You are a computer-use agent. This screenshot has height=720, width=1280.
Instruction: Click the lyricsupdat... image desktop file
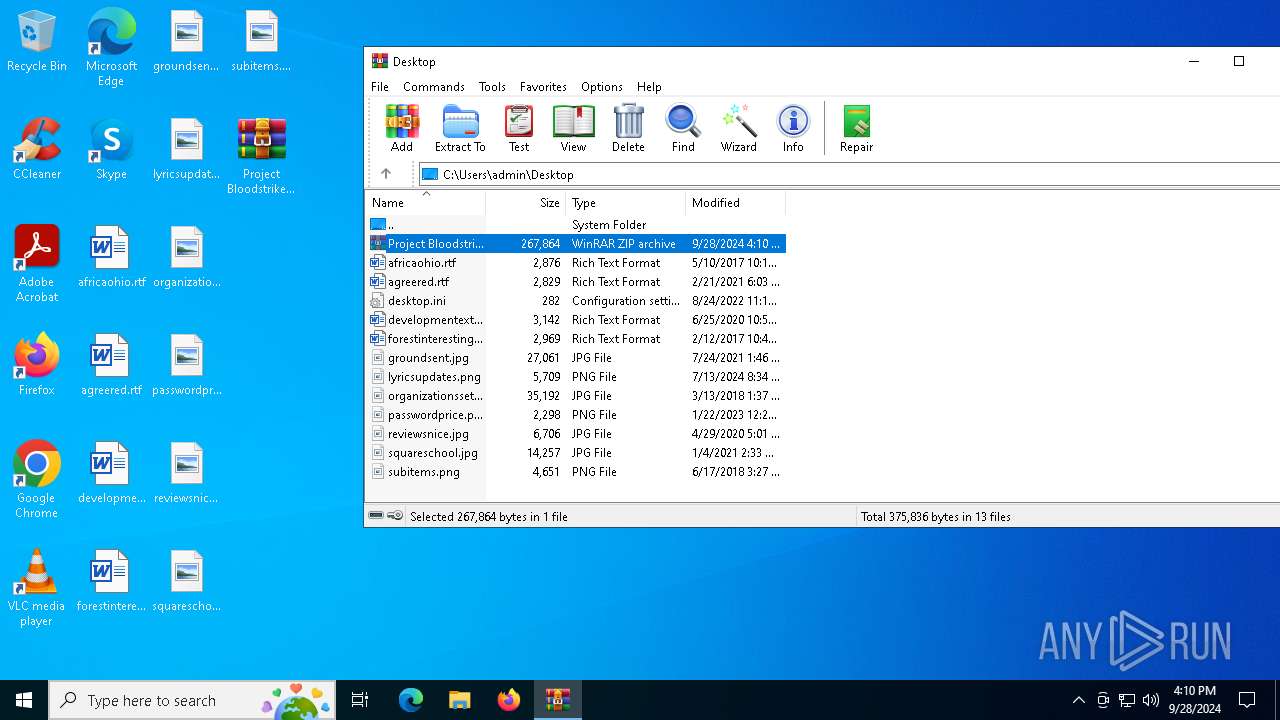click(x=186, y=149)
